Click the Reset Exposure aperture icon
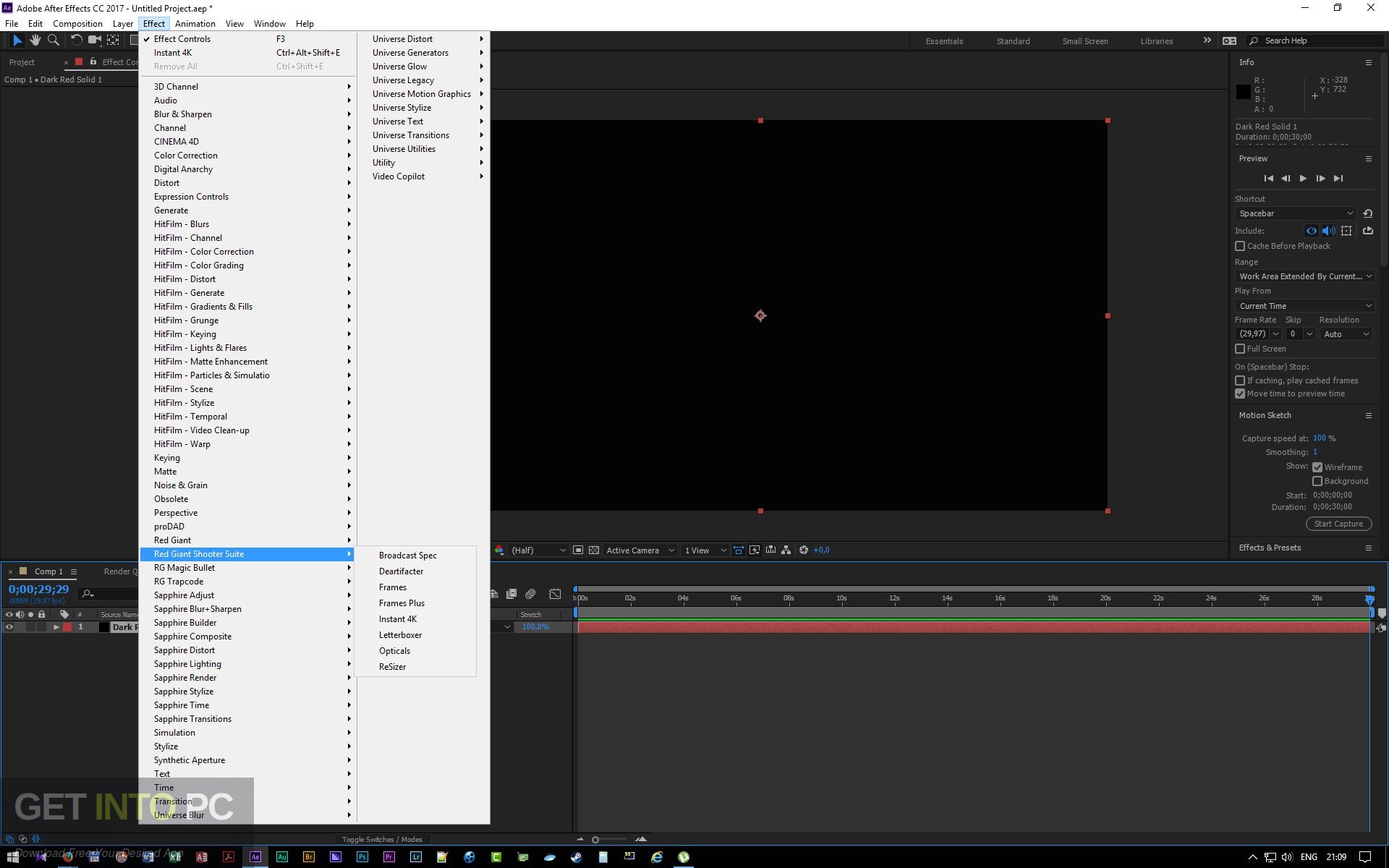 coord(803,550)
